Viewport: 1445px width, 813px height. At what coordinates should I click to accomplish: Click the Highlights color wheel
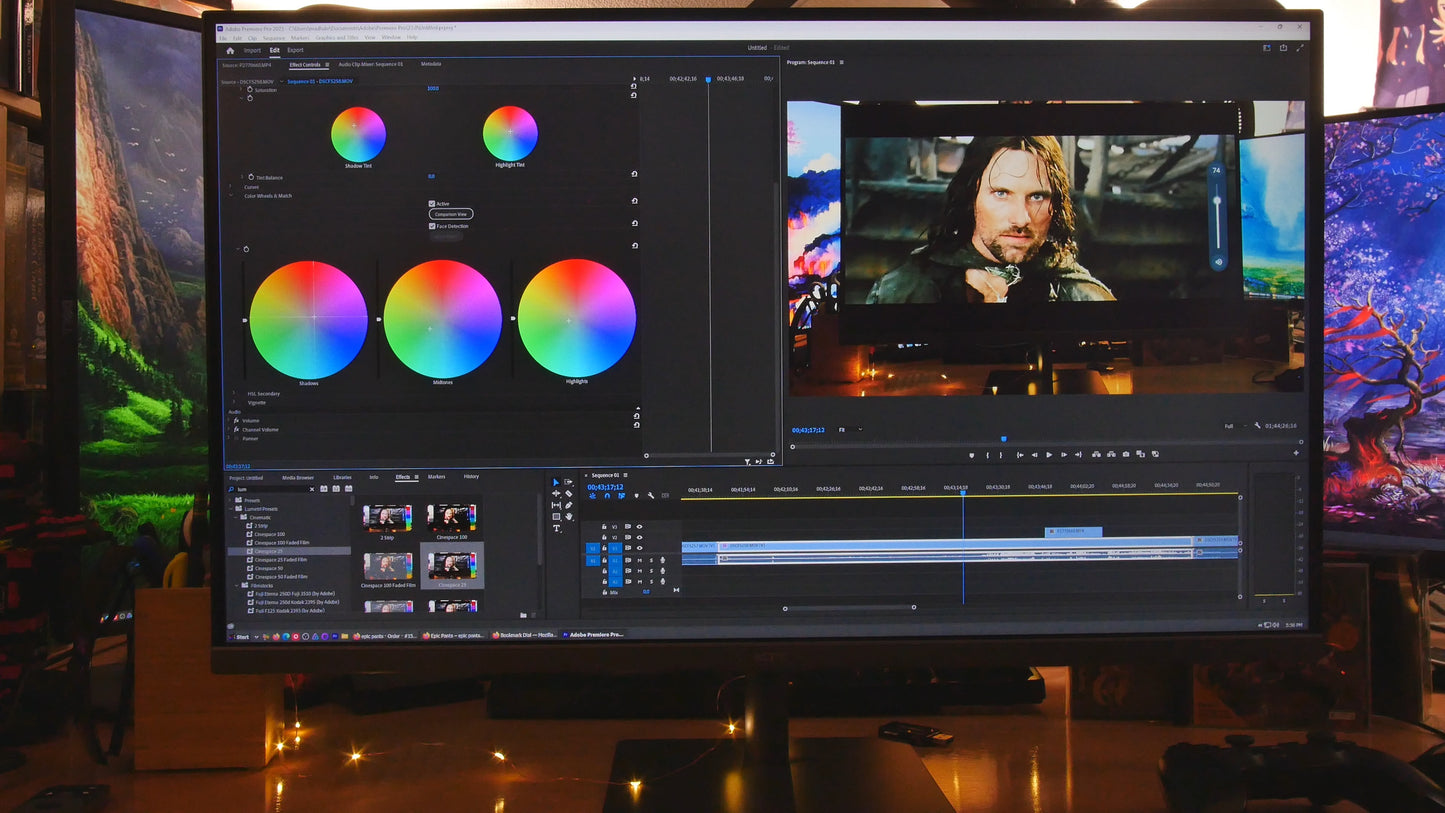[x=577, y=318]
